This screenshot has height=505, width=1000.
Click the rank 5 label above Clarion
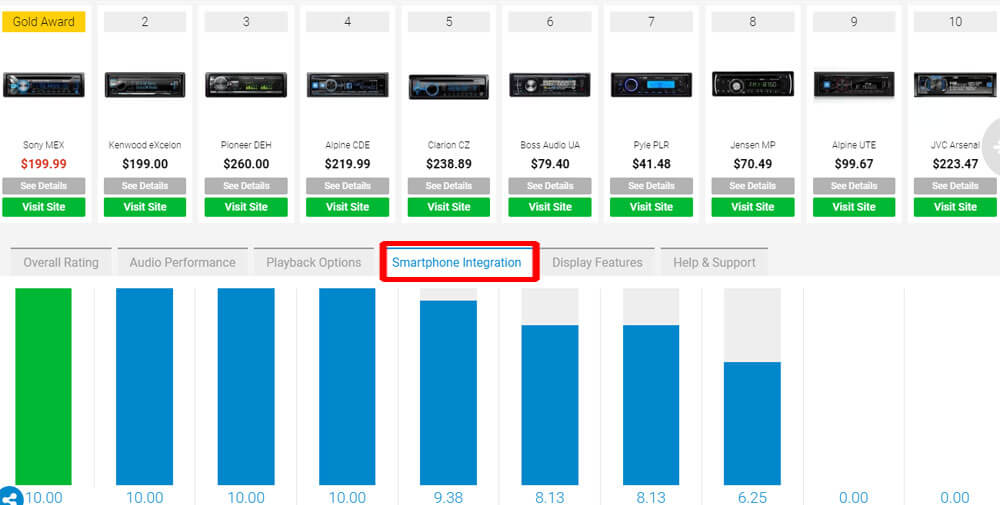(449, 22)
